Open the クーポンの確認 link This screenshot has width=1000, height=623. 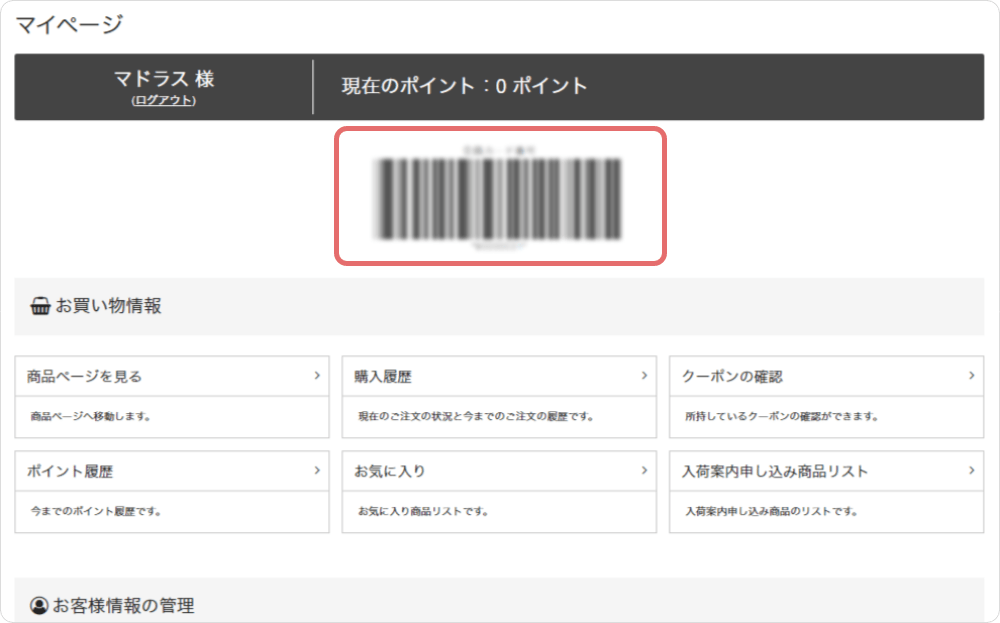[732, 376]
